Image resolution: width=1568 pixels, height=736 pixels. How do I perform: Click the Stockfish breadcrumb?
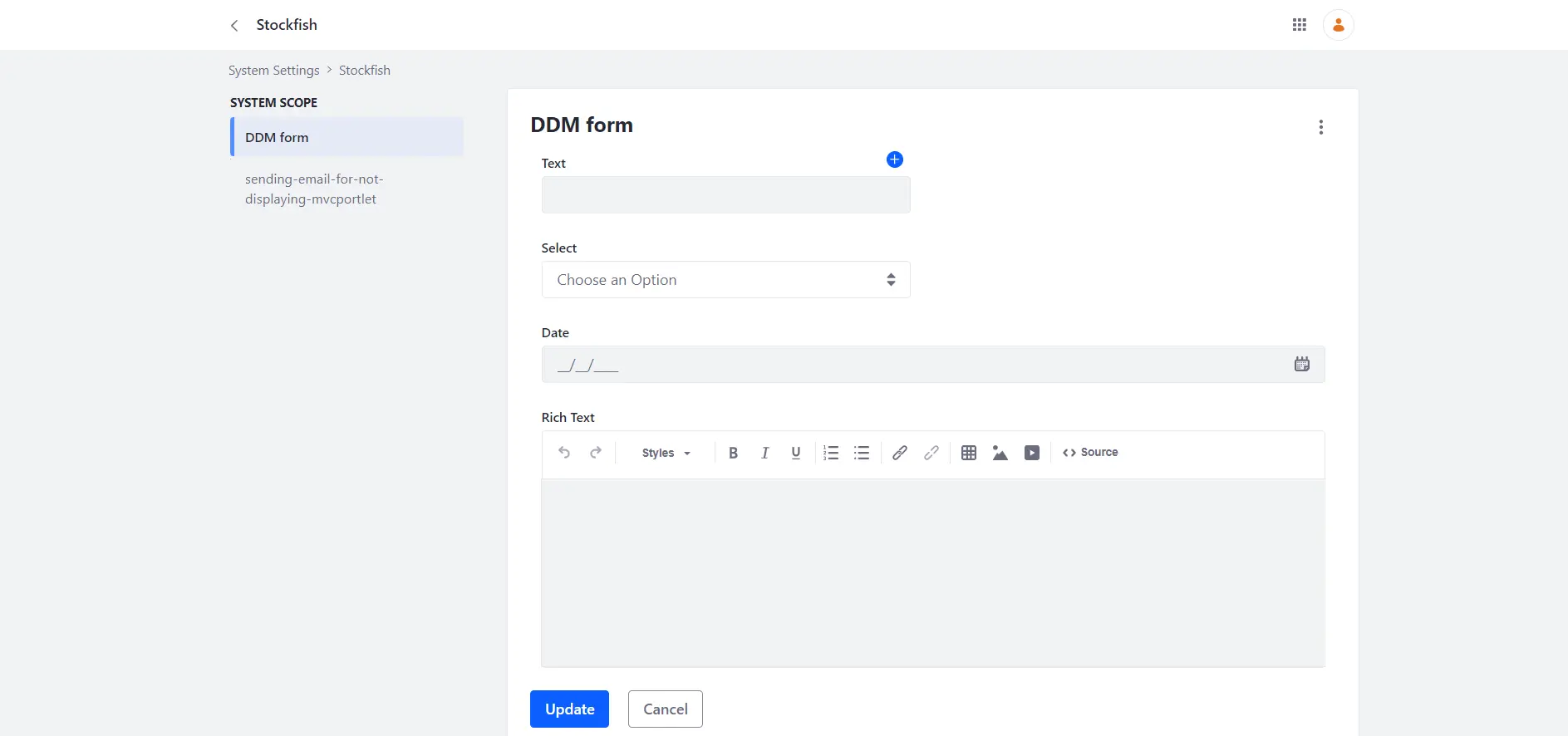click(x=365, y=71)
